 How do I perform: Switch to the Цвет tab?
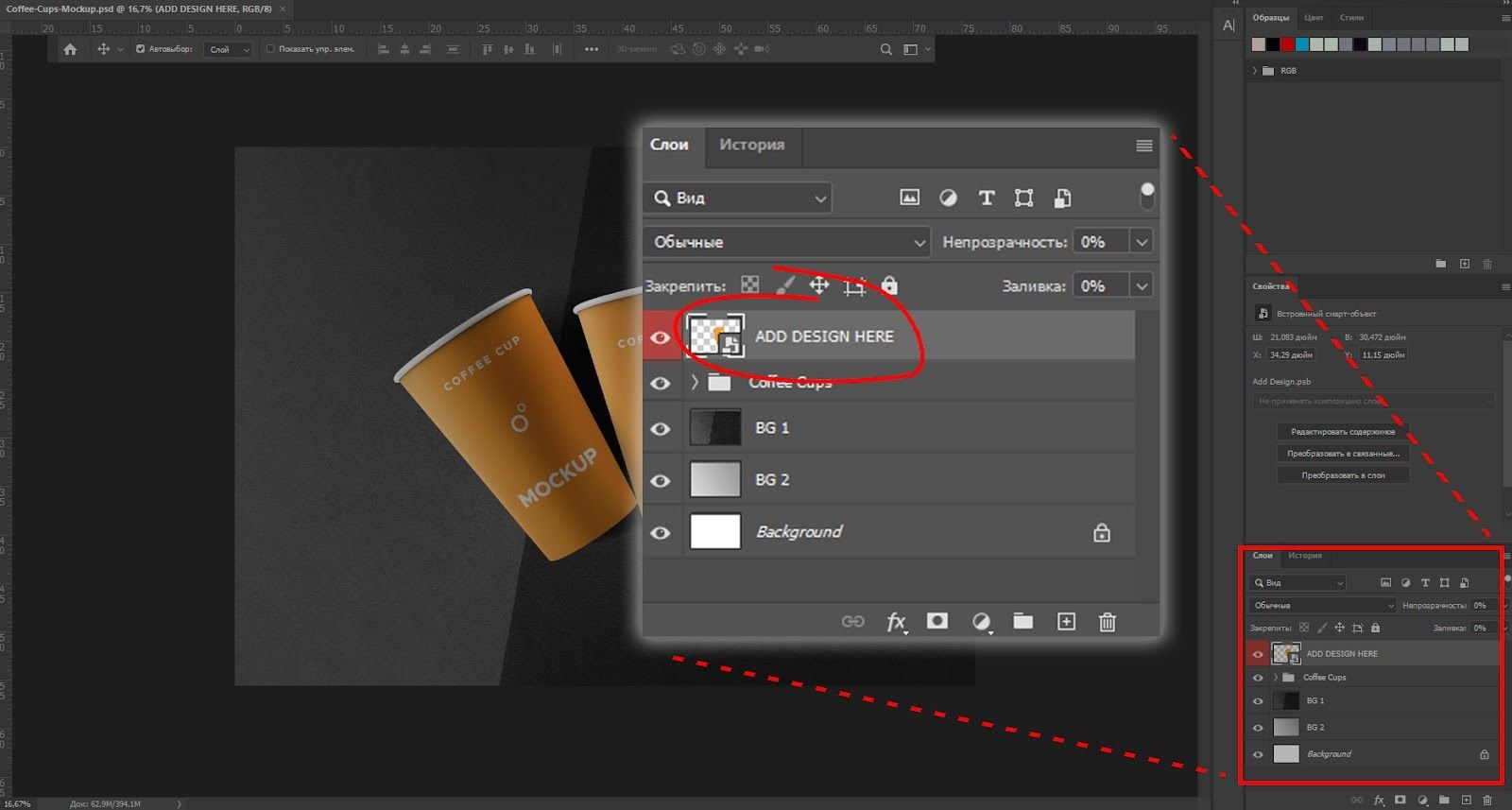[x=1314, y=17]
